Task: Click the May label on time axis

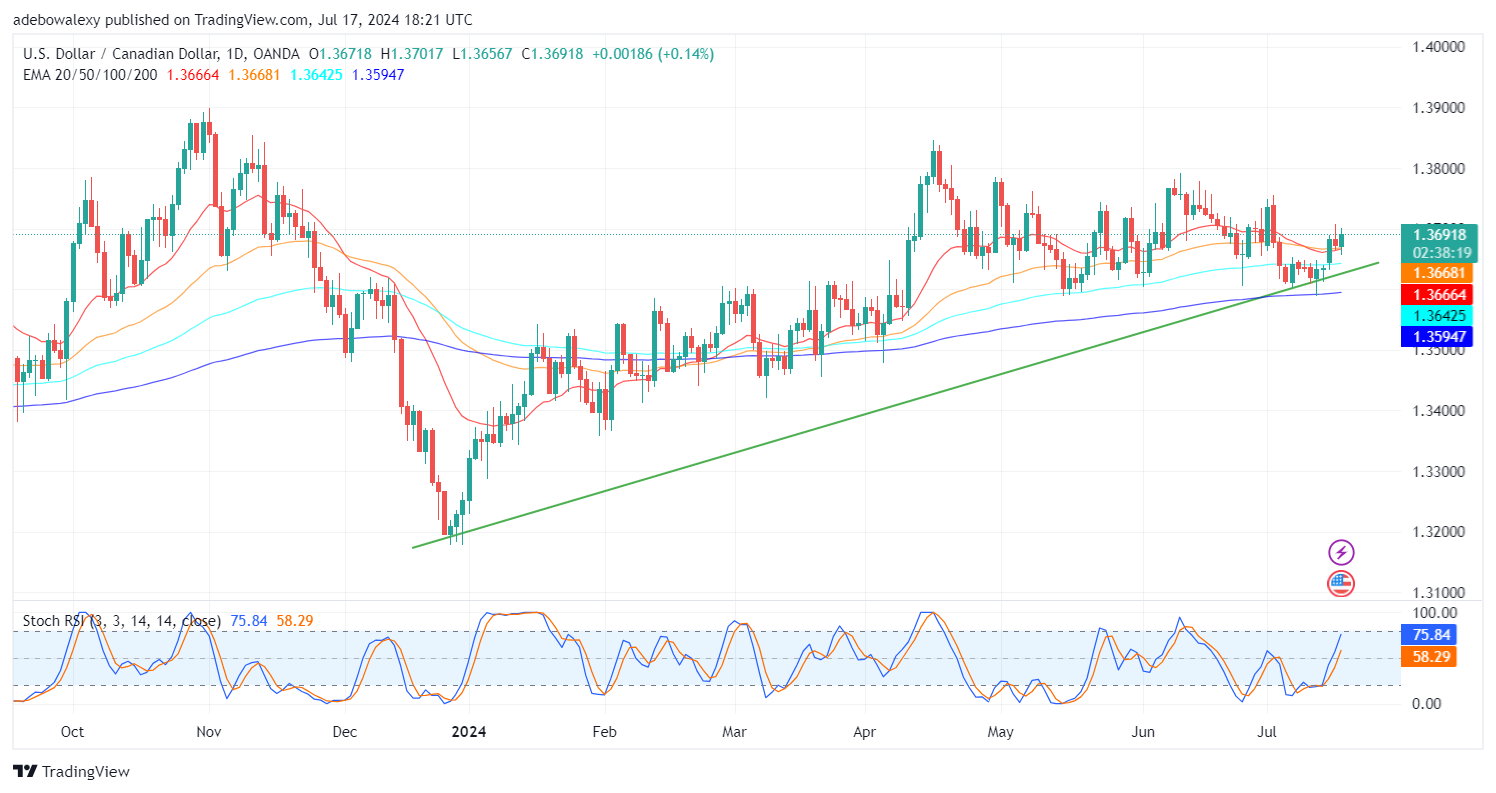Action: 1001,732
